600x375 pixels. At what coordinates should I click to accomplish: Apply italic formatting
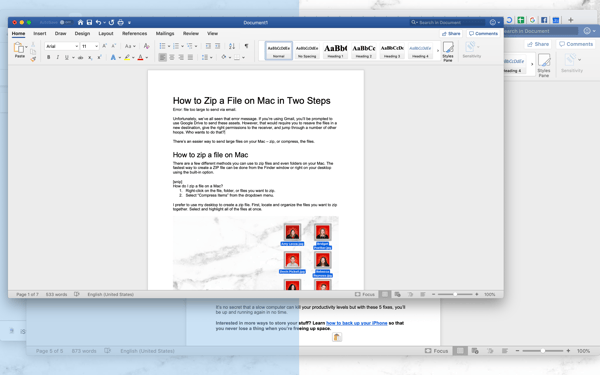click(x=57, y=57)
